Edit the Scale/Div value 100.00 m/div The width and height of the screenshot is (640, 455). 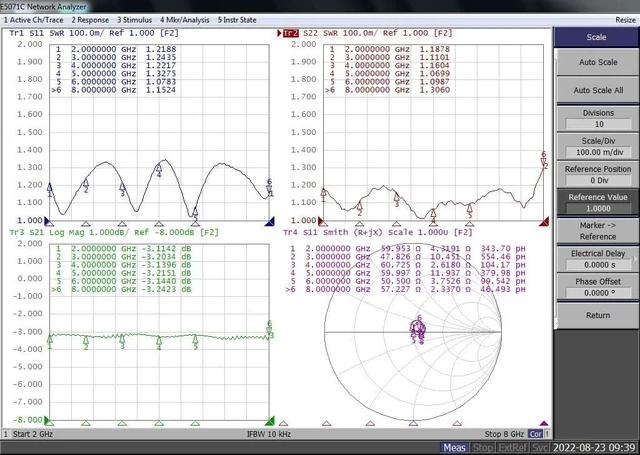click(x=598, y=152)
